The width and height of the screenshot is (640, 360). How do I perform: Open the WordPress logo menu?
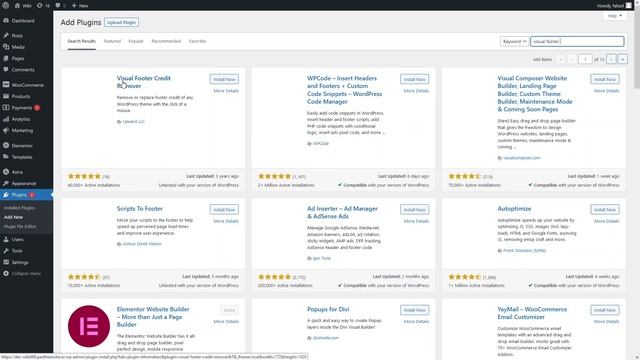tap(6, 5)
